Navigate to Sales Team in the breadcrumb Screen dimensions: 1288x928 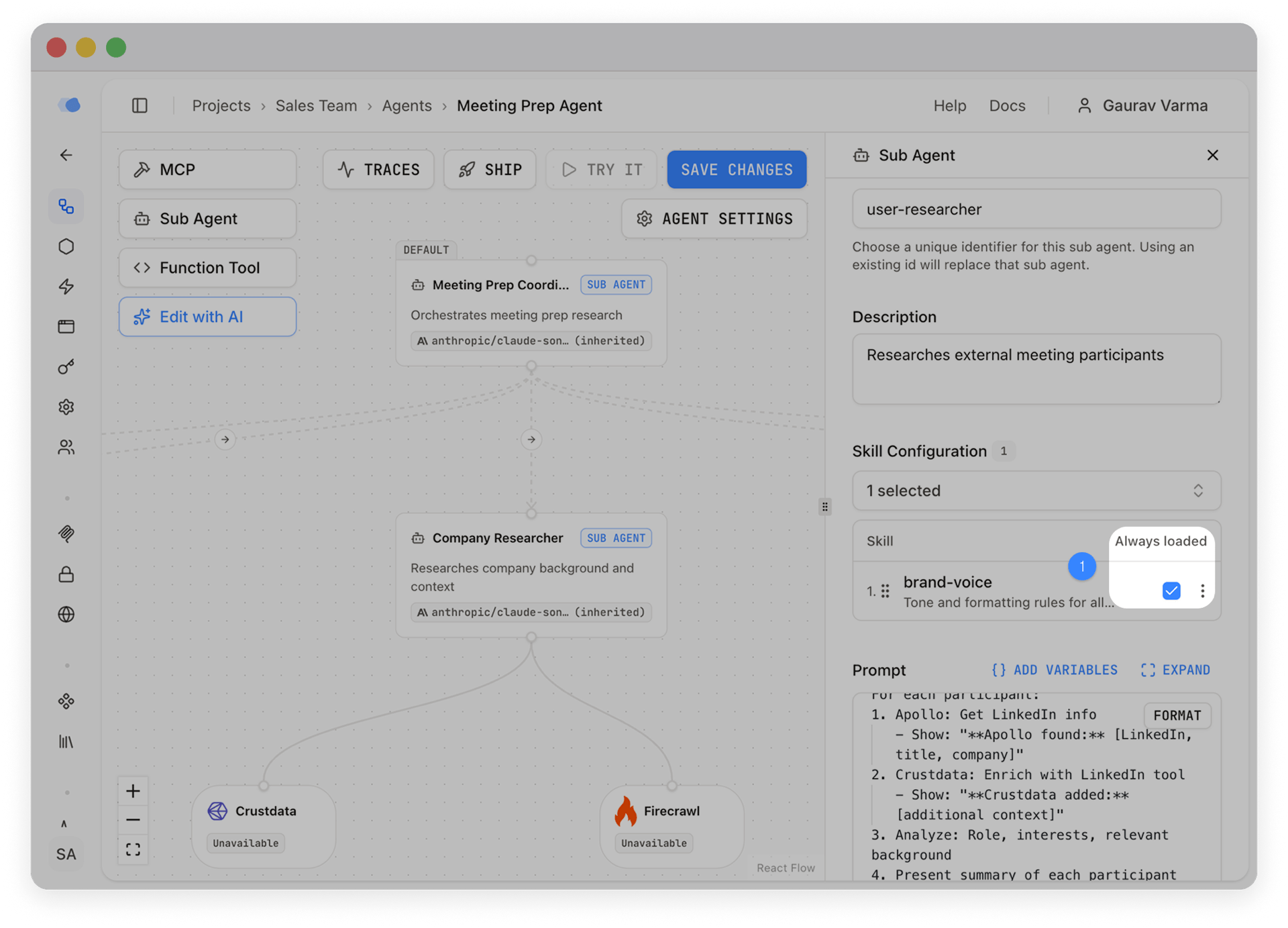point(315,105)
